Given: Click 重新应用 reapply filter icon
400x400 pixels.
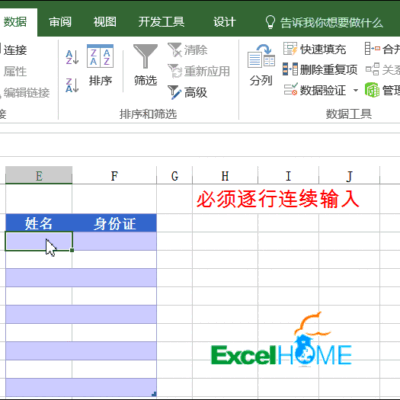Looking at the screenshot, I should coord(175,71).
